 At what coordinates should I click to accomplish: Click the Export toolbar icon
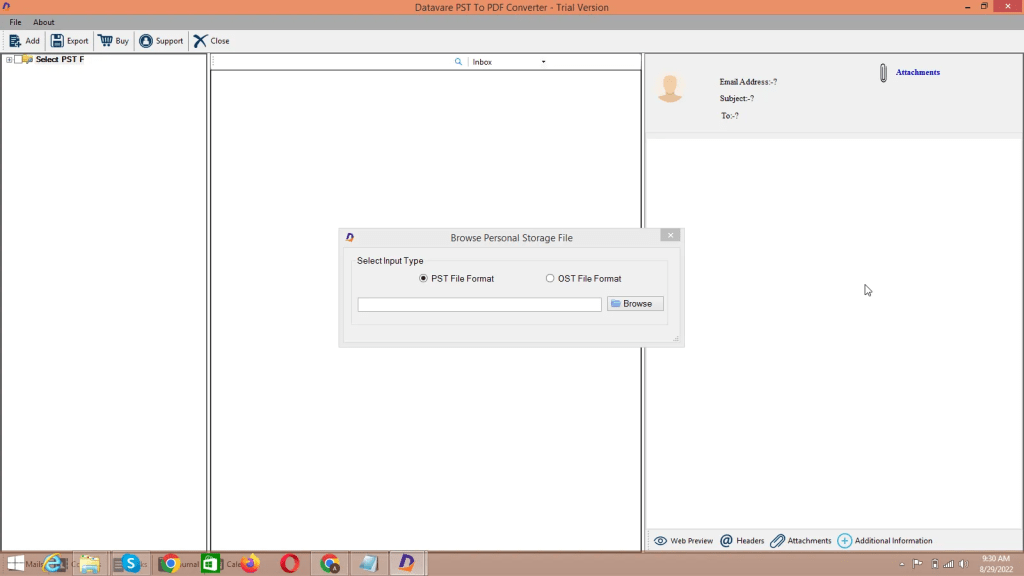[x=57, y=41]
